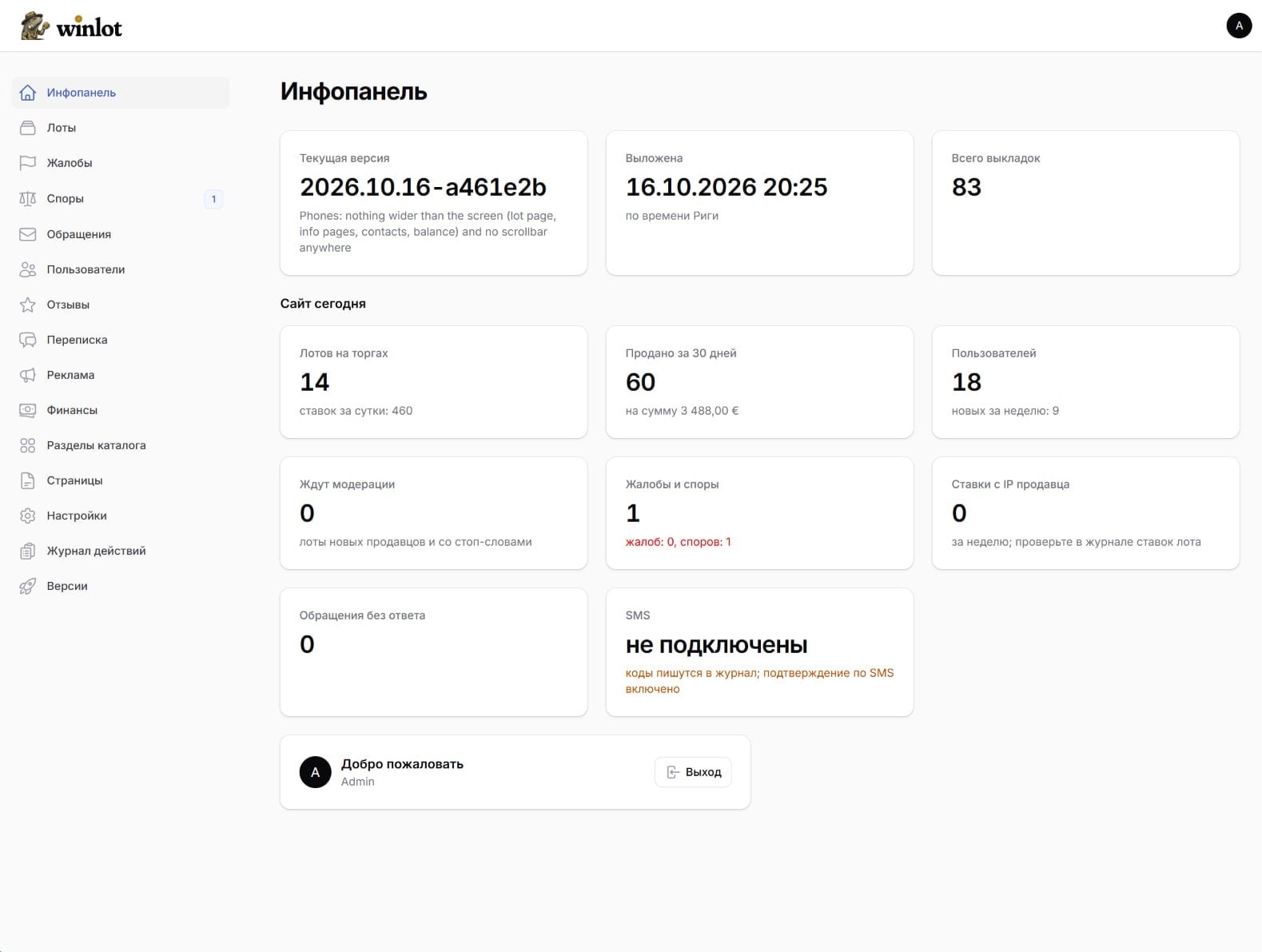Viewport: 1262px width, 952px height.
Task: Click the people icon for Пользователи
Action: pyautogui.click(x=27, y=269)
